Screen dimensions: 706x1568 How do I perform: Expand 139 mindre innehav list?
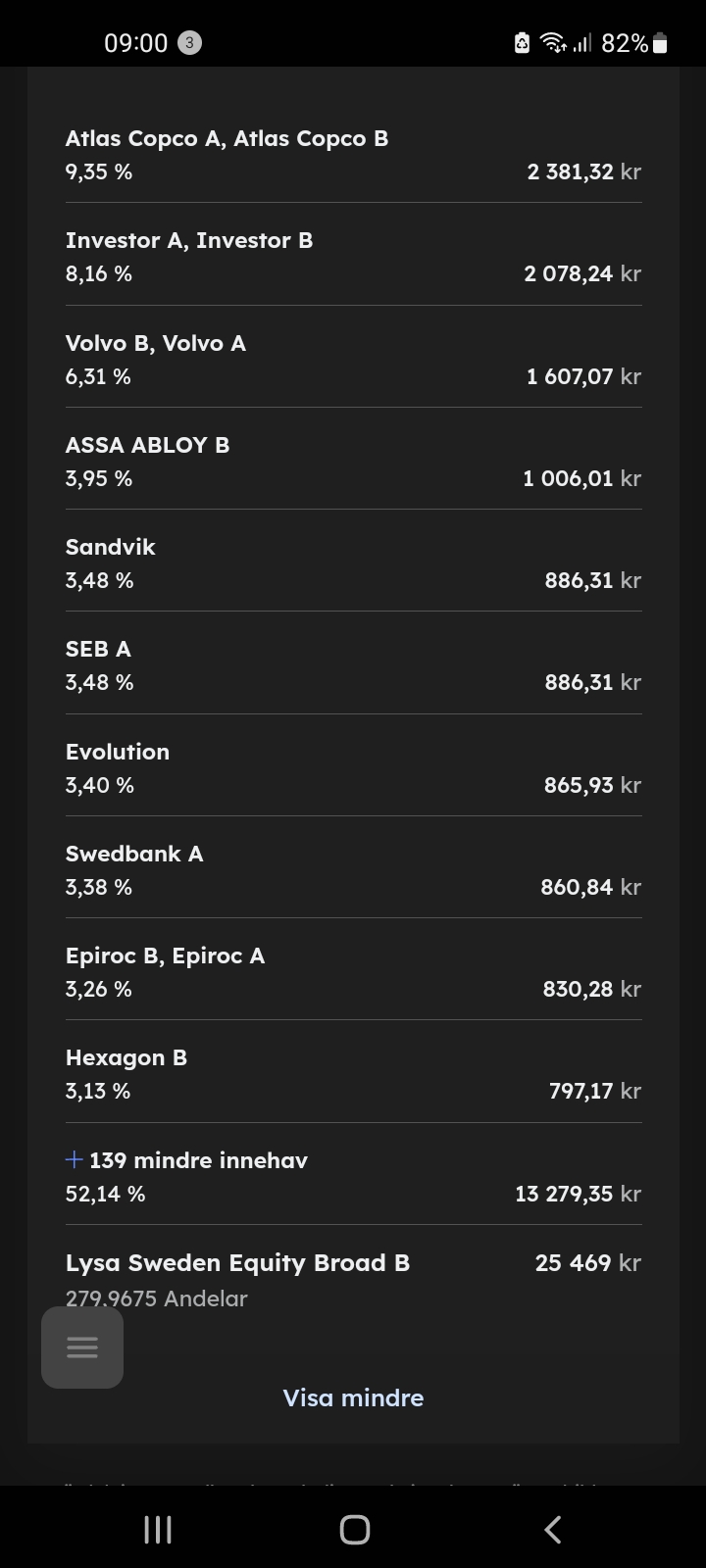(x=198, y=1160)
